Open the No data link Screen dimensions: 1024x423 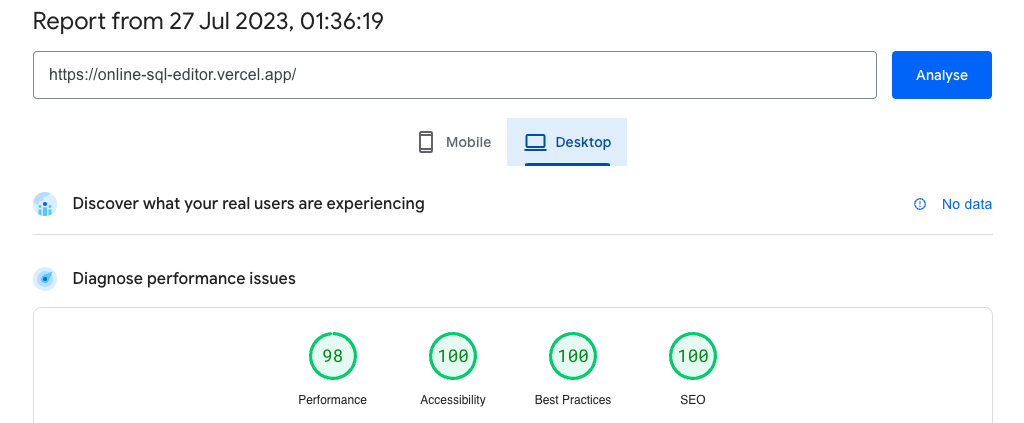tap(967, 204)
